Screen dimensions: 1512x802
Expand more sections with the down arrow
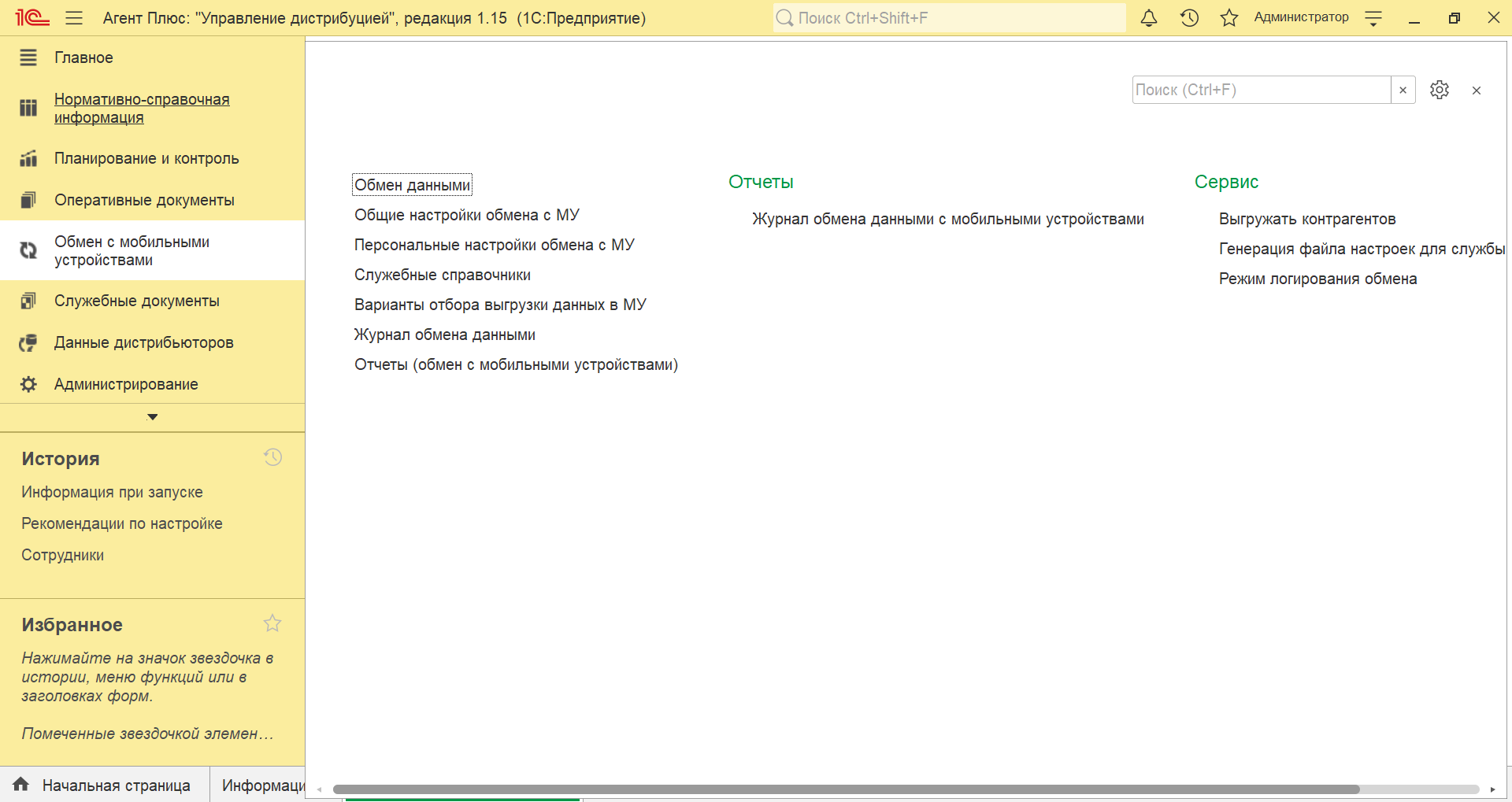click(x=152, y=417)
